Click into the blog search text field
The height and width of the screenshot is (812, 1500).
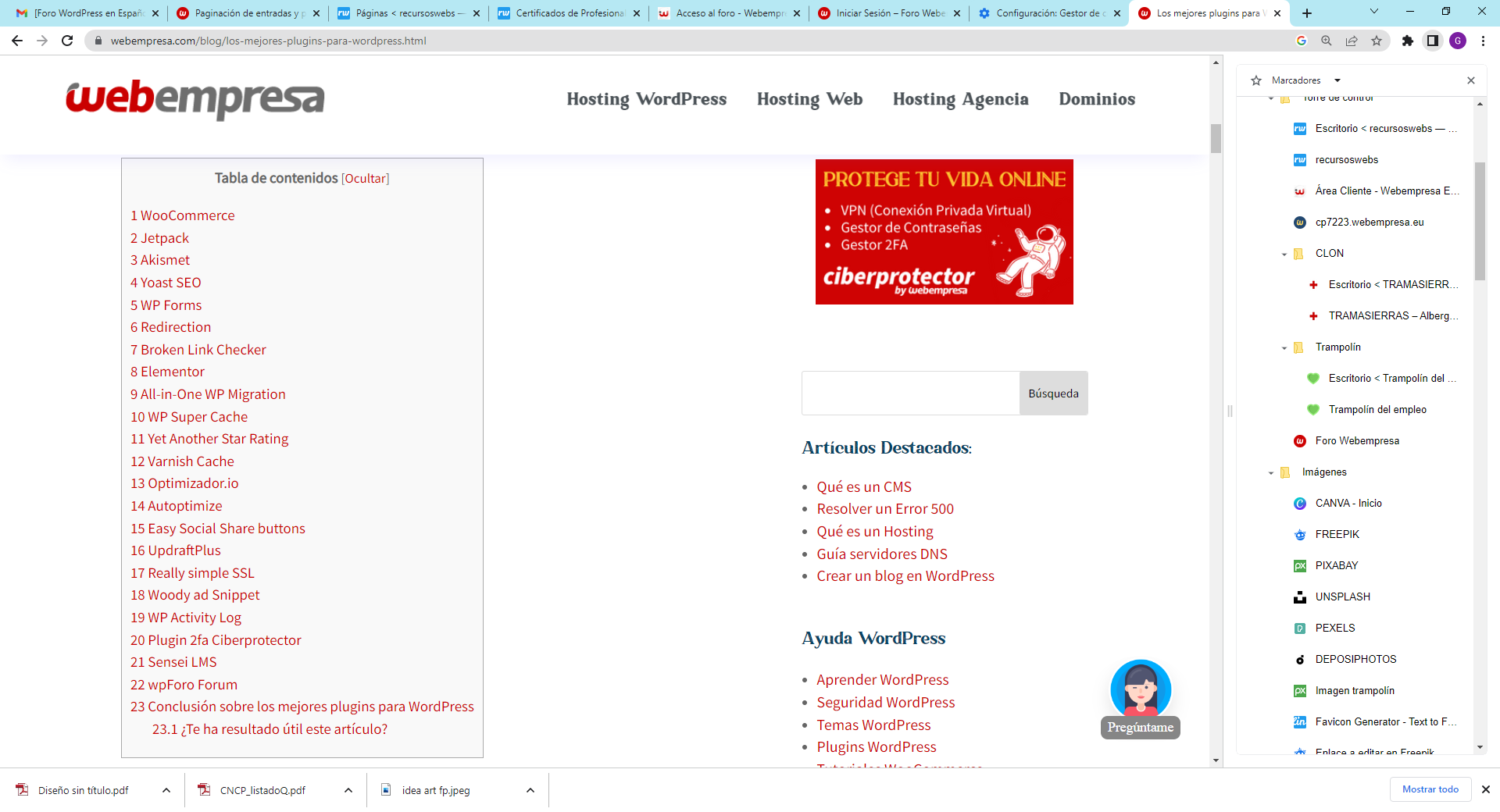click(910, 394)
